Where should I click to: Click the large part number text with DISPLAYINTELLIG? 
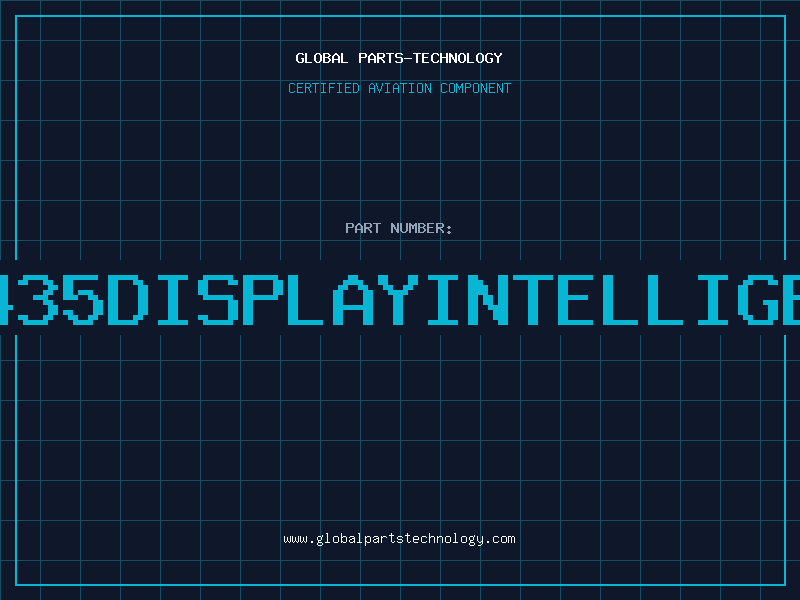[x=400, y=299]
